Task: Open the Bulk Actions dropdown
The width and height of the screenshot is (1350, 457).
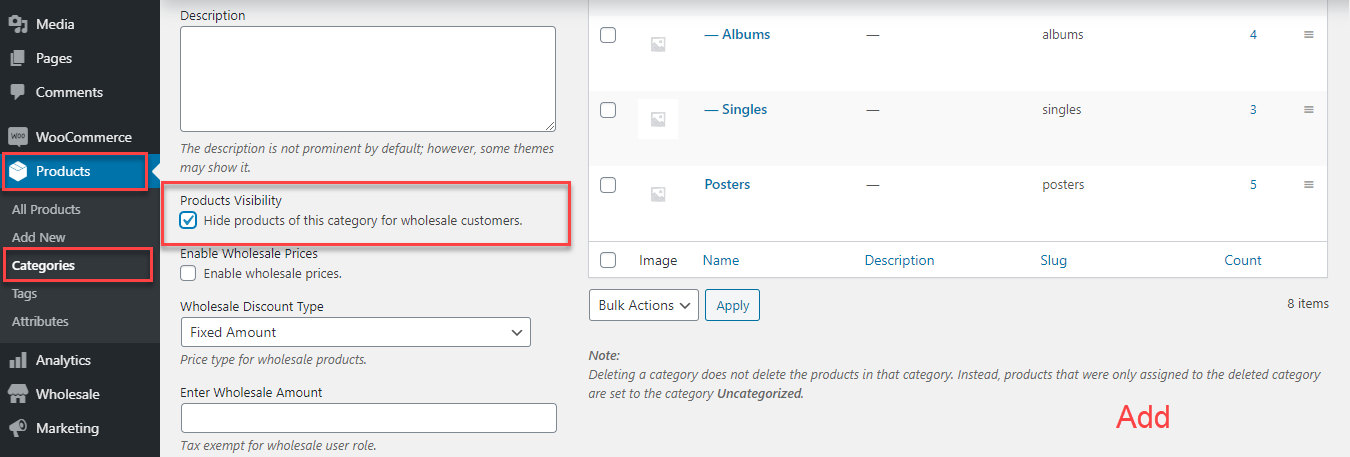Action: click(x=643, y=305)
